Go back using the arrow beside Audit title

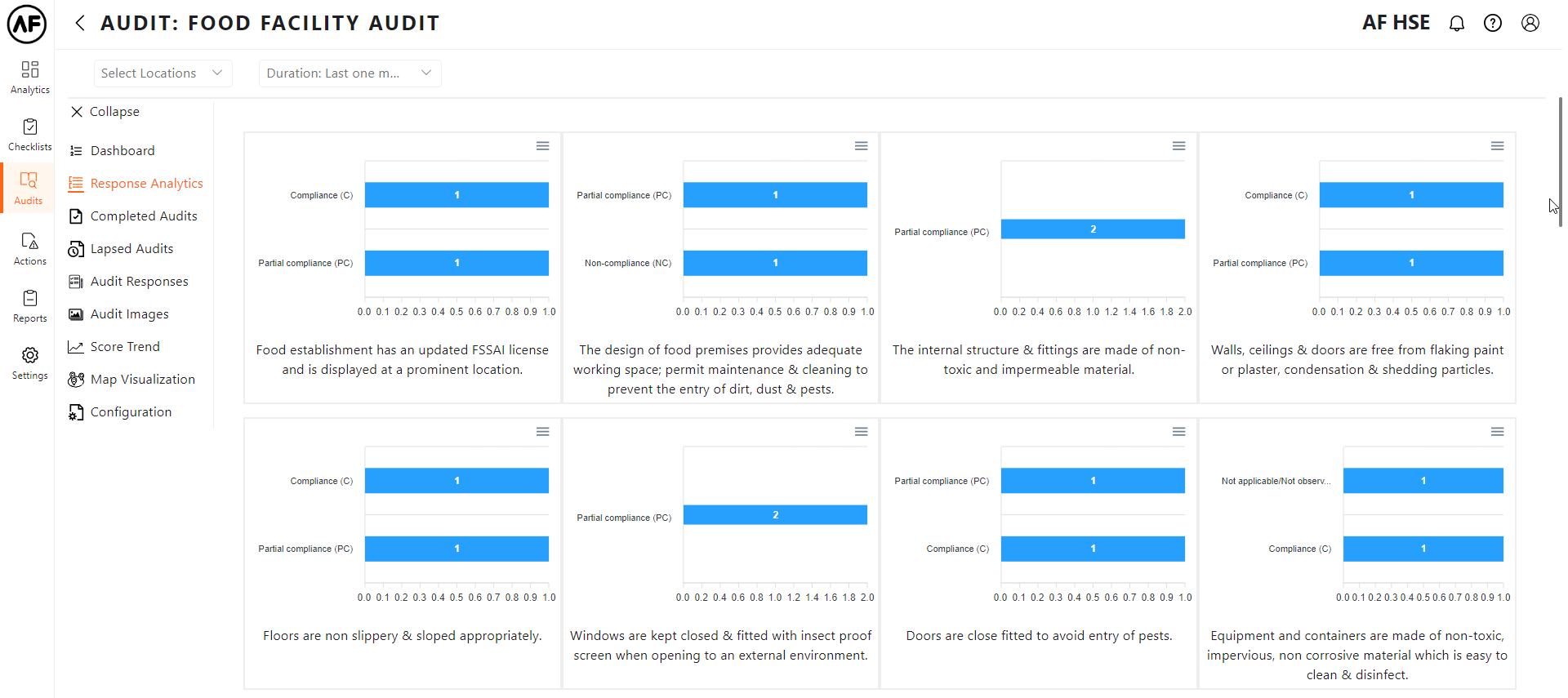(x=80, y=23)
